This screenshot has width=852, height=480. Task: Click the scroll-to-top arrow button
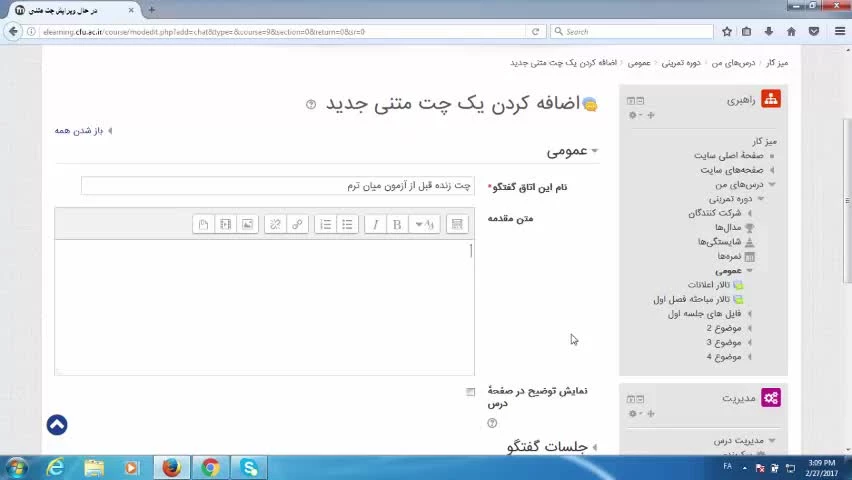click(57, 425)
